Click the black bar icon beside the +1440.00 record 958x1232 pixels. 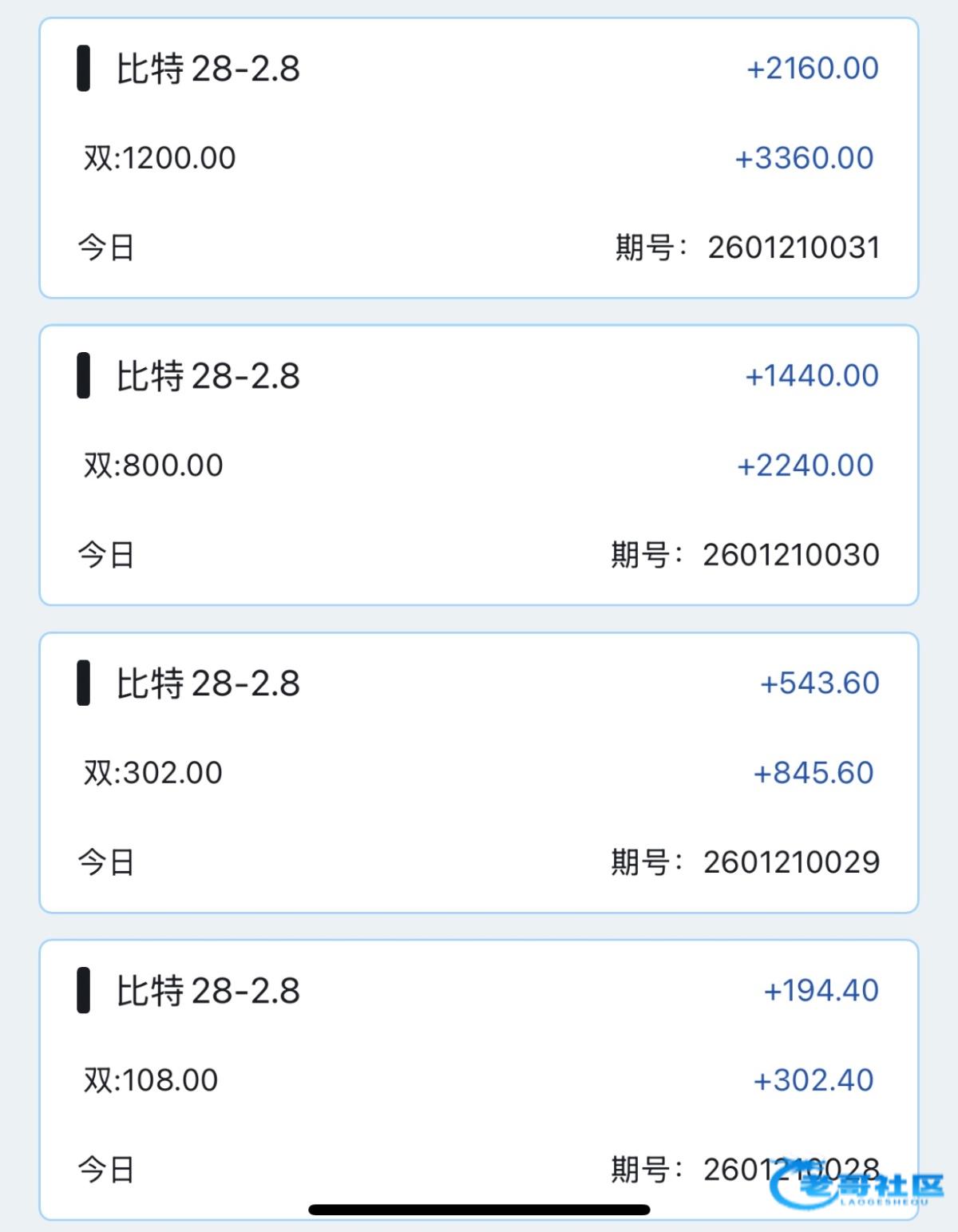tap(83, 375)
